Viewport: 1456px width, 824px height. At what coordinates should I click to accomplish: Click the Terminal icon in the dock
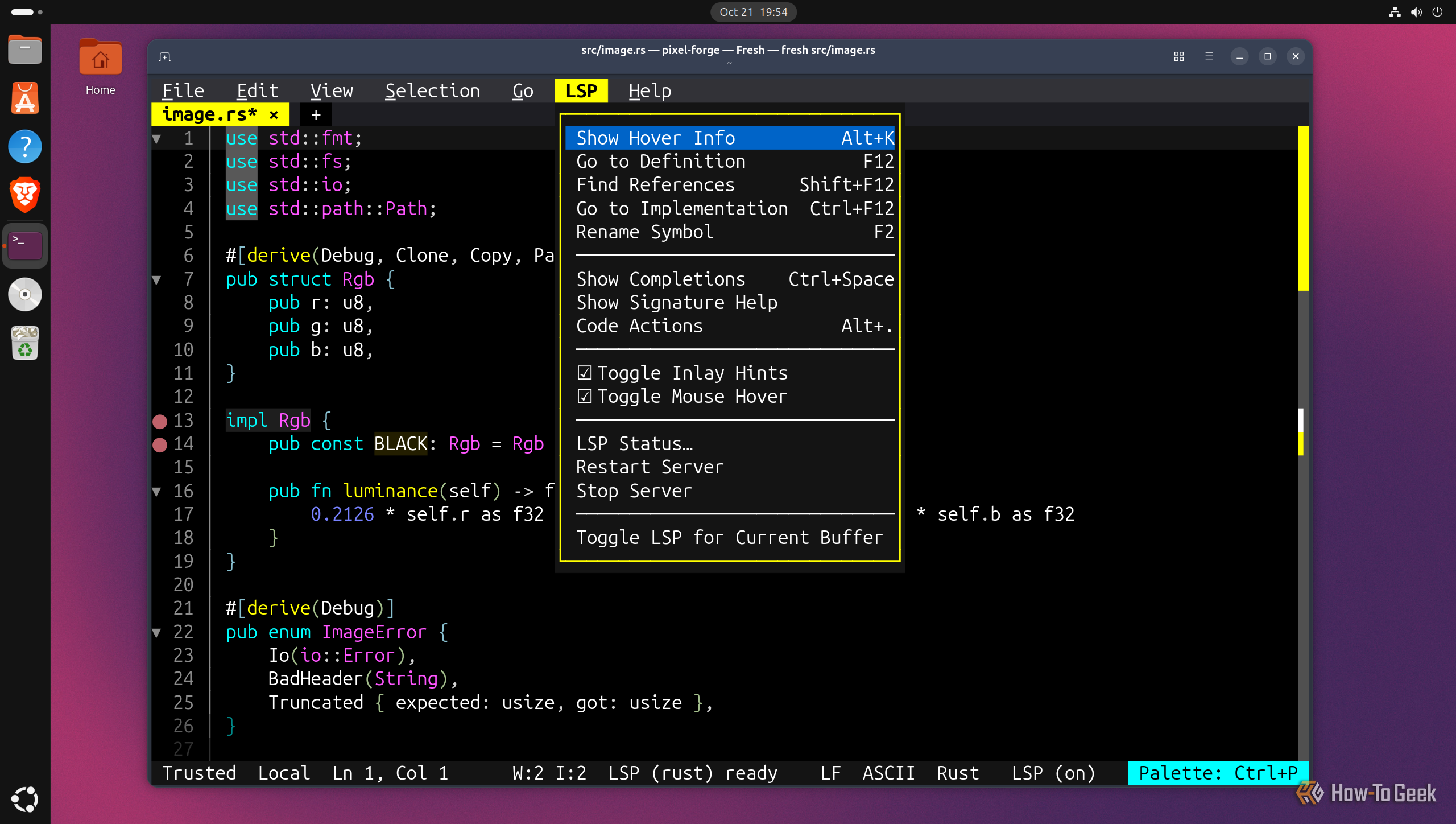coord(25,246)
